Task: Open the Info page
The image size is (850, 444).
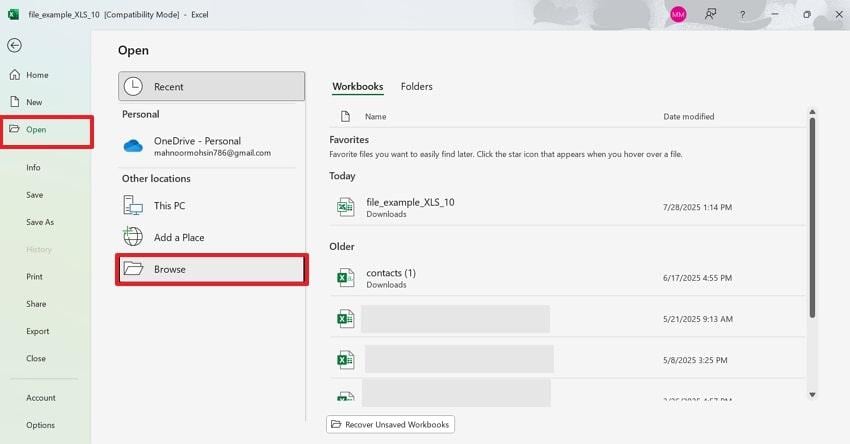Action: click(33, 168)
